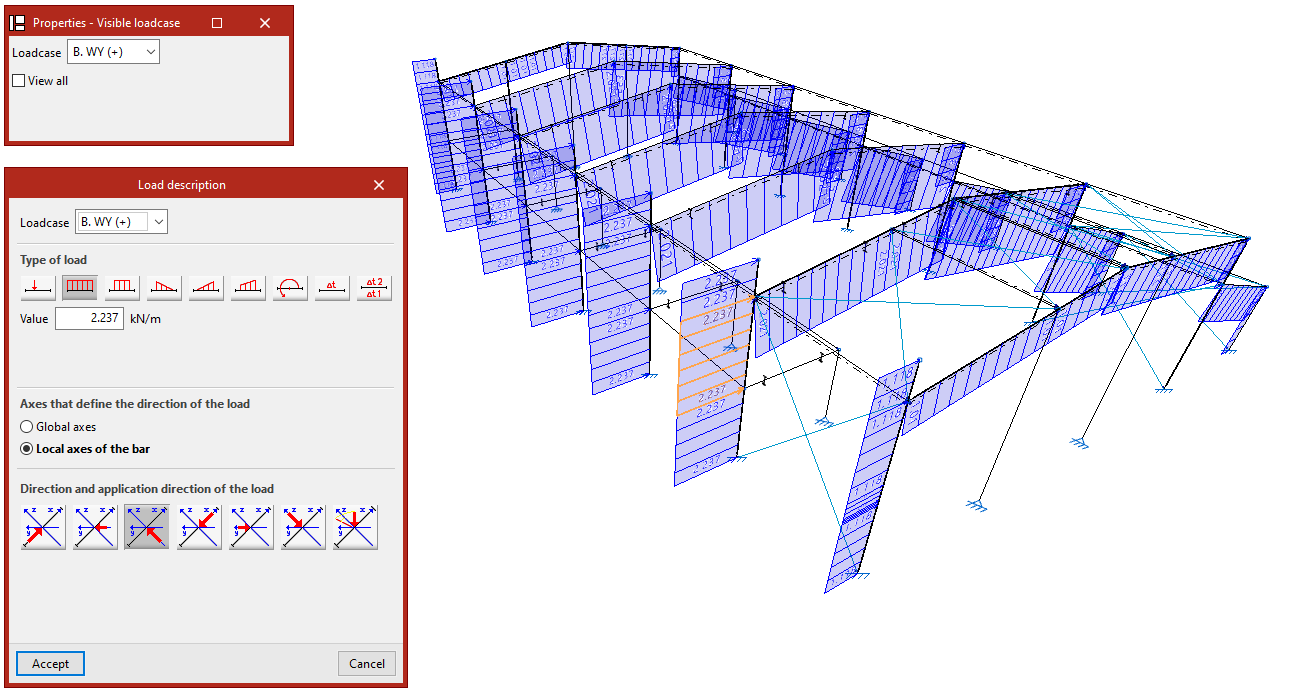Select the decreasing triangular load type

pos(164,288)
